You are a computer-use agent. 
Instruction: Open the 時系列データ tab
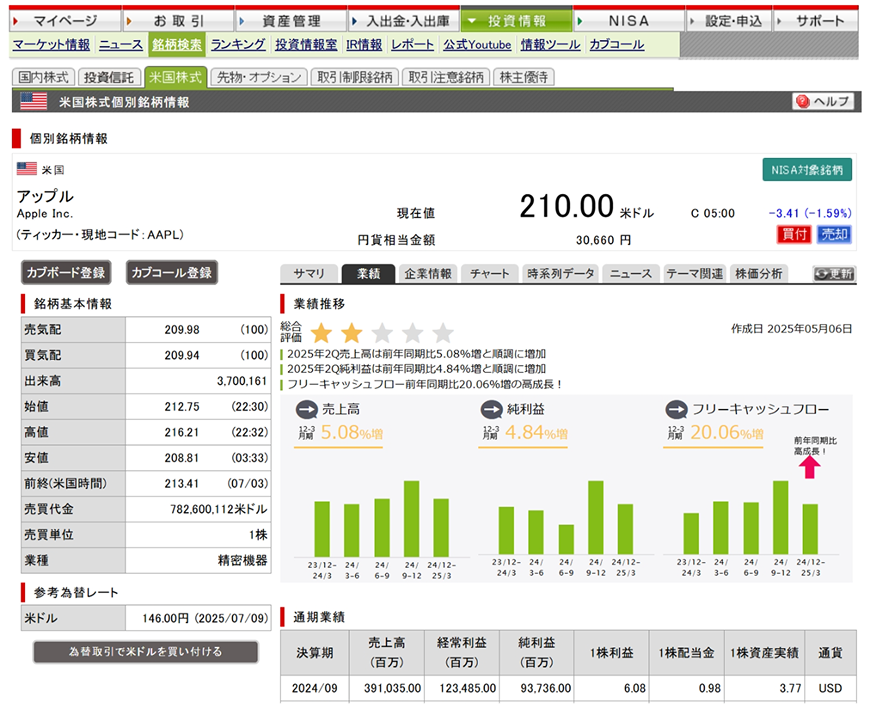pyautogui.click(x=561, y=274)
